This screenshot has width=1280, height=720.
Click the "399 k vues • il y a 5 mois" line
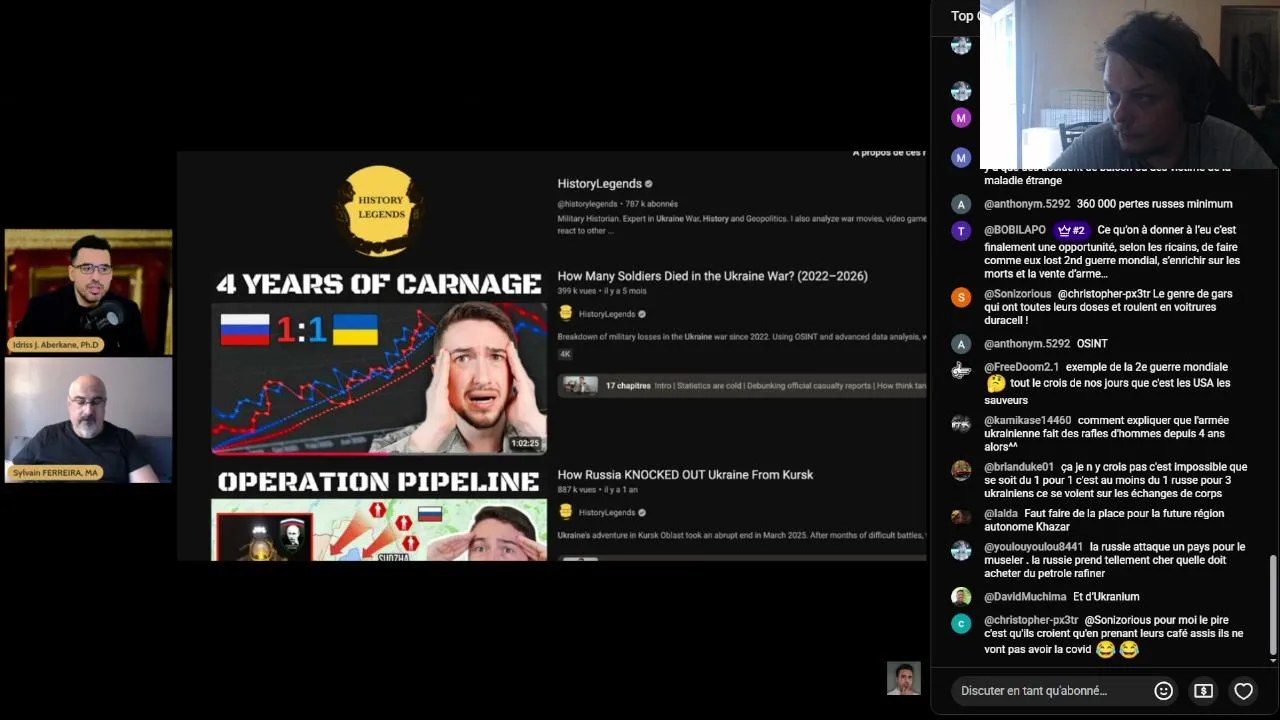pyautogui.click(x=602, y=291)
